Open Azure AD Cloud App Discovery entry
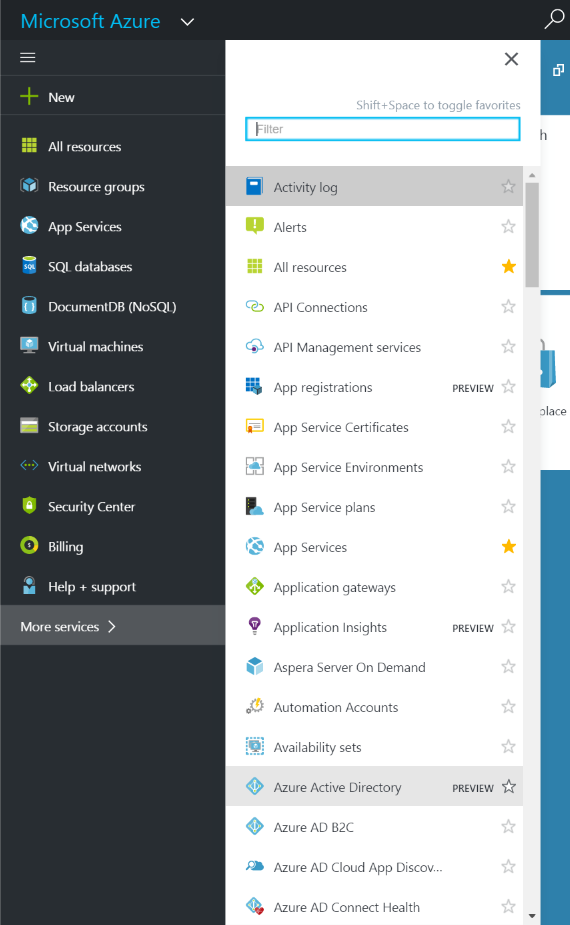Image resolution: width=570 pixels, height=925 pixels. (x=374, y=867)
